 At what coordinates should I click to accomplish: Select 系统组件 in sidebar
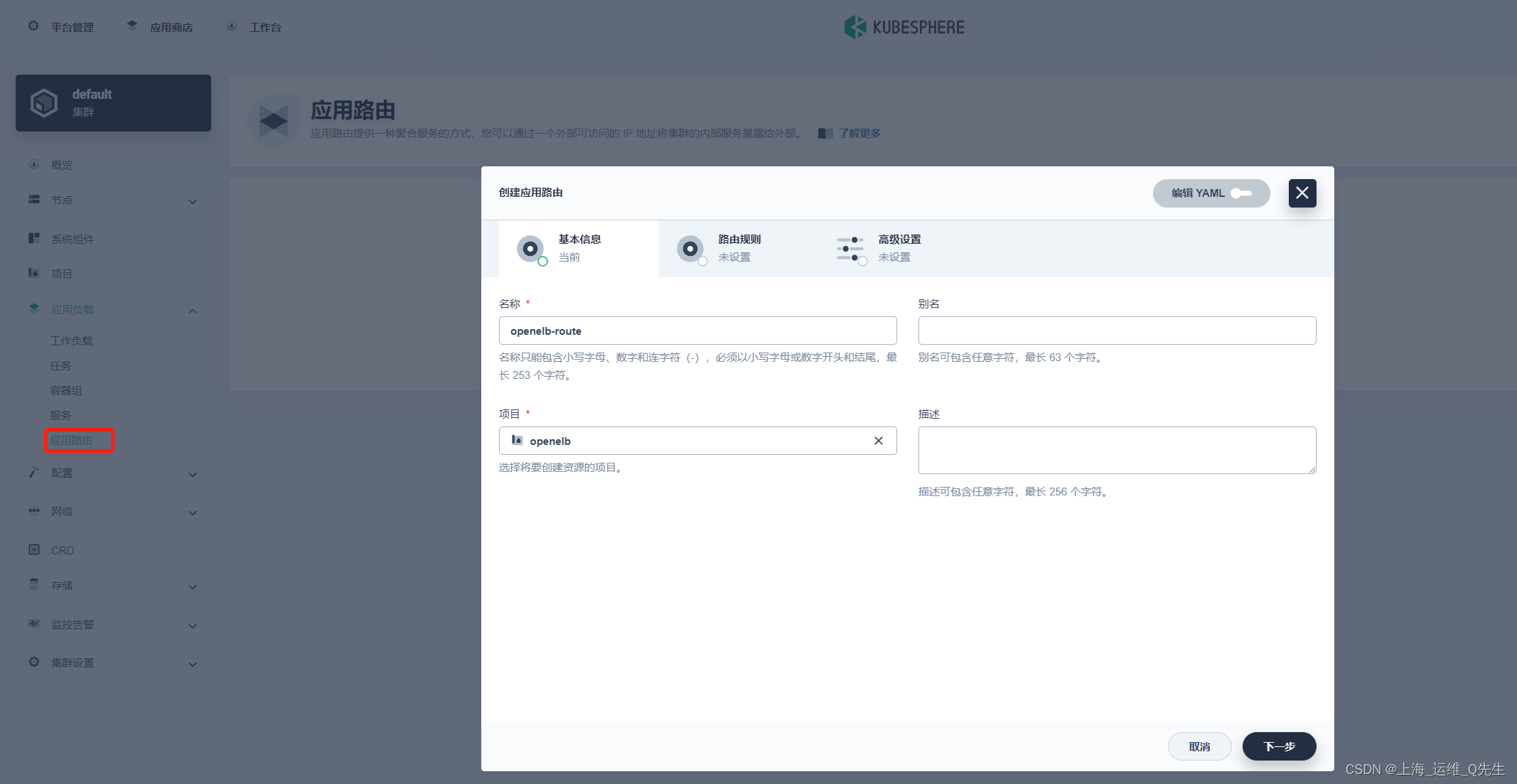coord(73,240)
